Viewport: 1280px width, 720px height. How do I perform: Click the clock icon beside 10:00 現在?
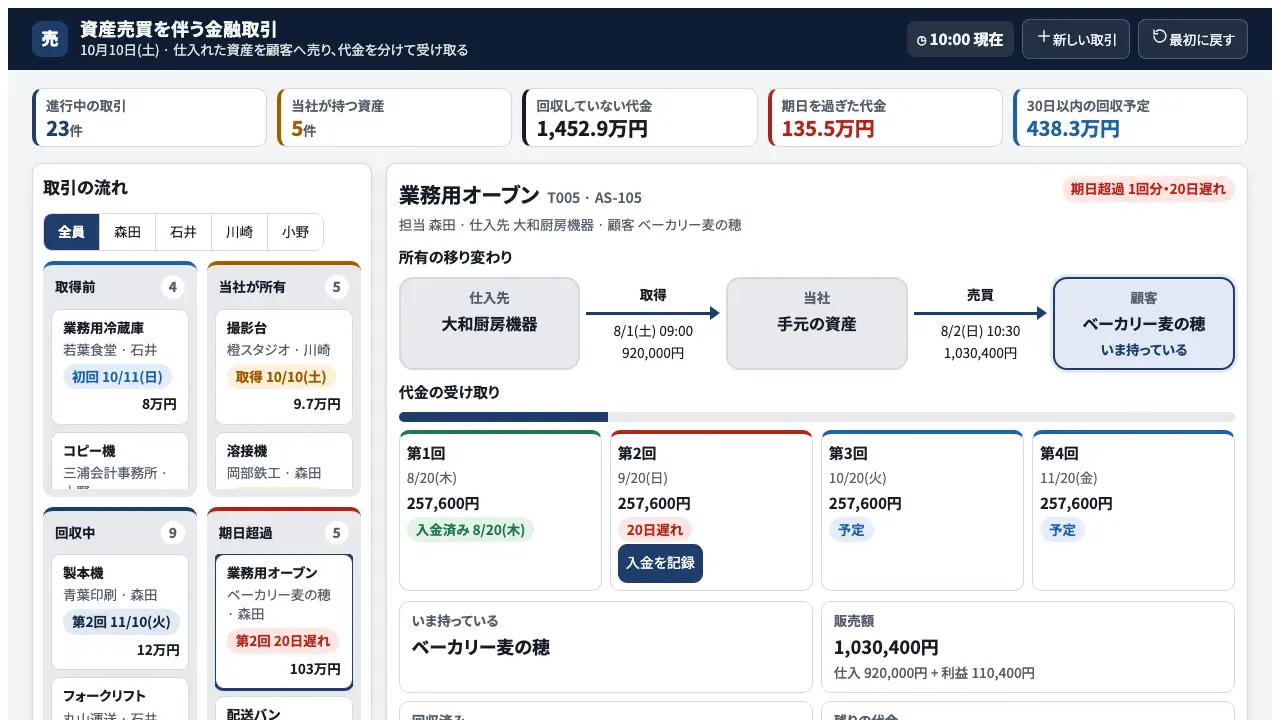coord(922,40)
